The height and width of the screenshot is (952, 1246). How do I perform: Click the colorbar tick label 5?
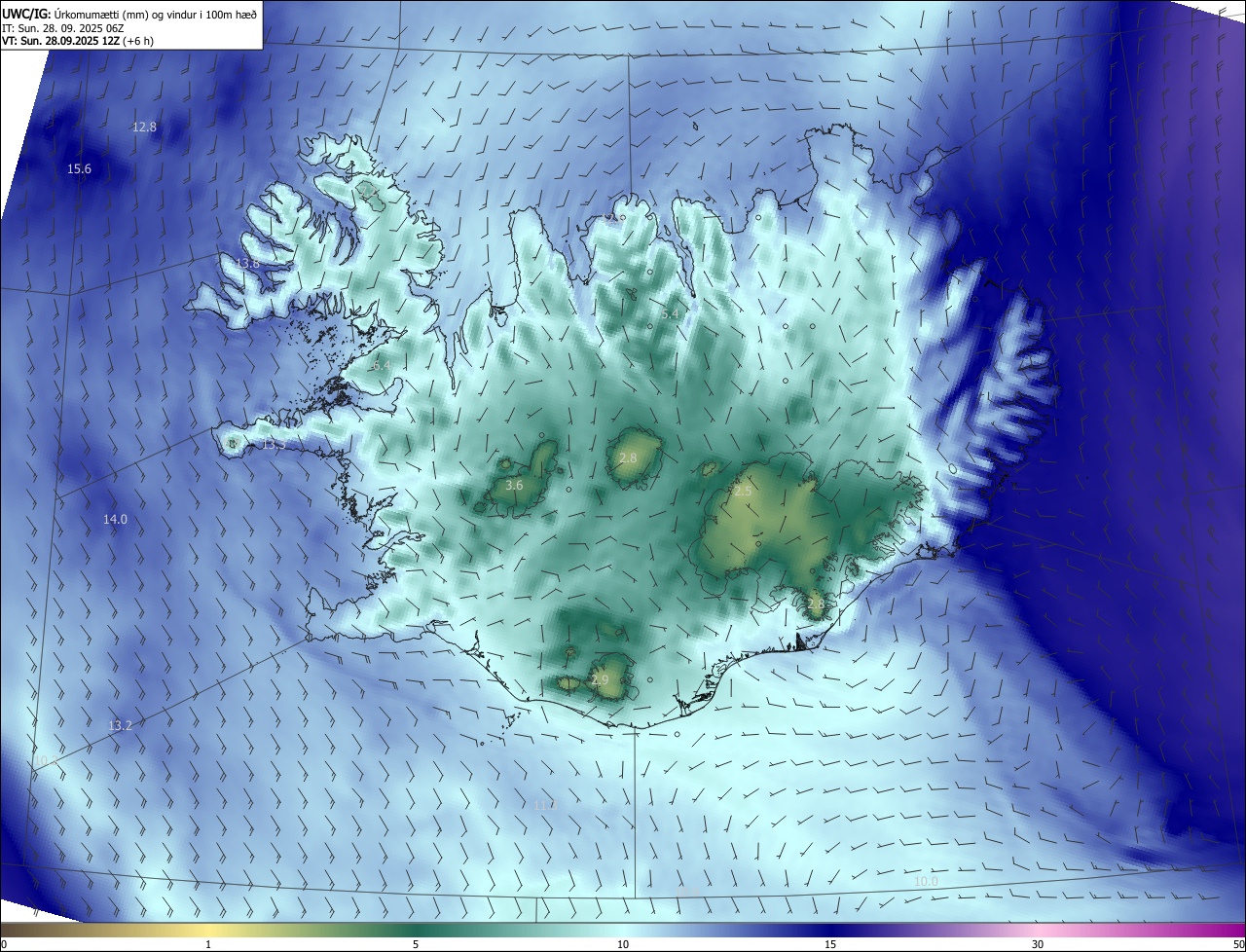coord(416,944)
